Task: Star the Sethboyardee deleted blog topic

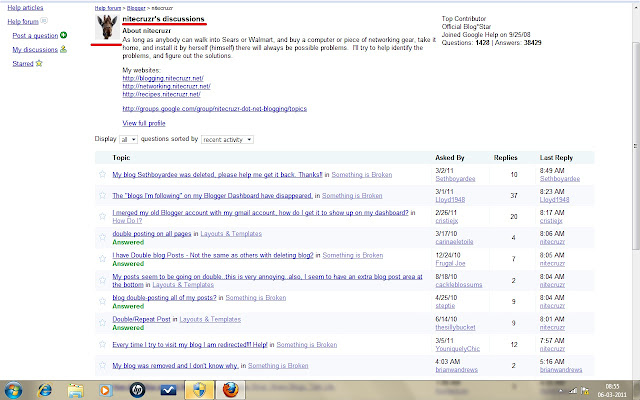Action: [102, 174]
